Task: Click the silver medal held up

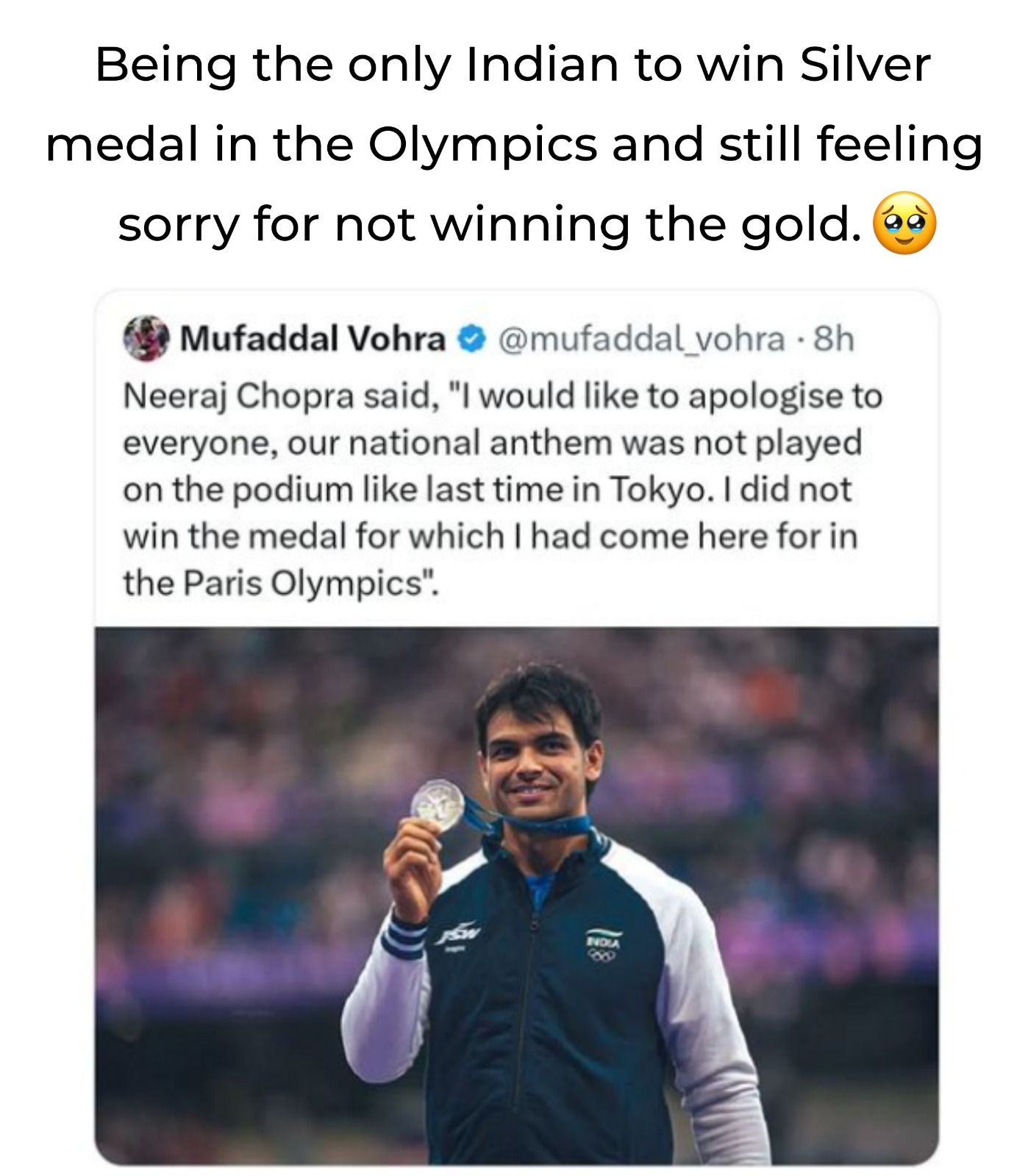Action: coord(437,804)
